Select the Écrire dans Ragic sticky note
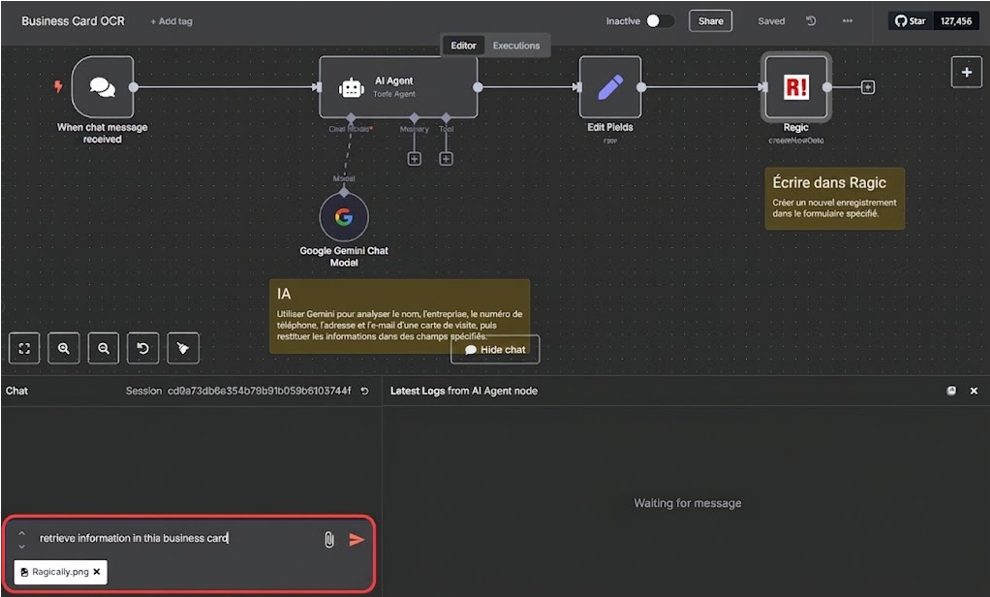Image resolution: width=990 pixels, height=597 pixels. [835, 198]
